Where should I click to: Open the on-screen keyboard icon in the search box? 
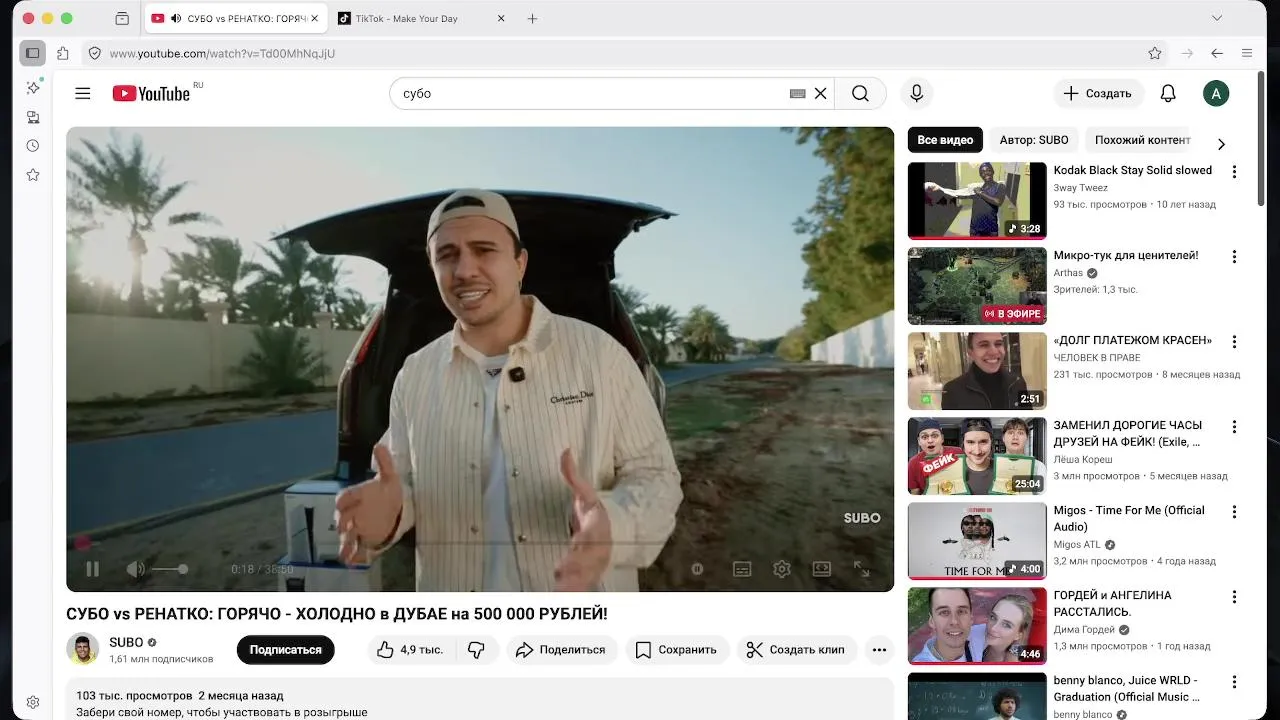(797, 93)
